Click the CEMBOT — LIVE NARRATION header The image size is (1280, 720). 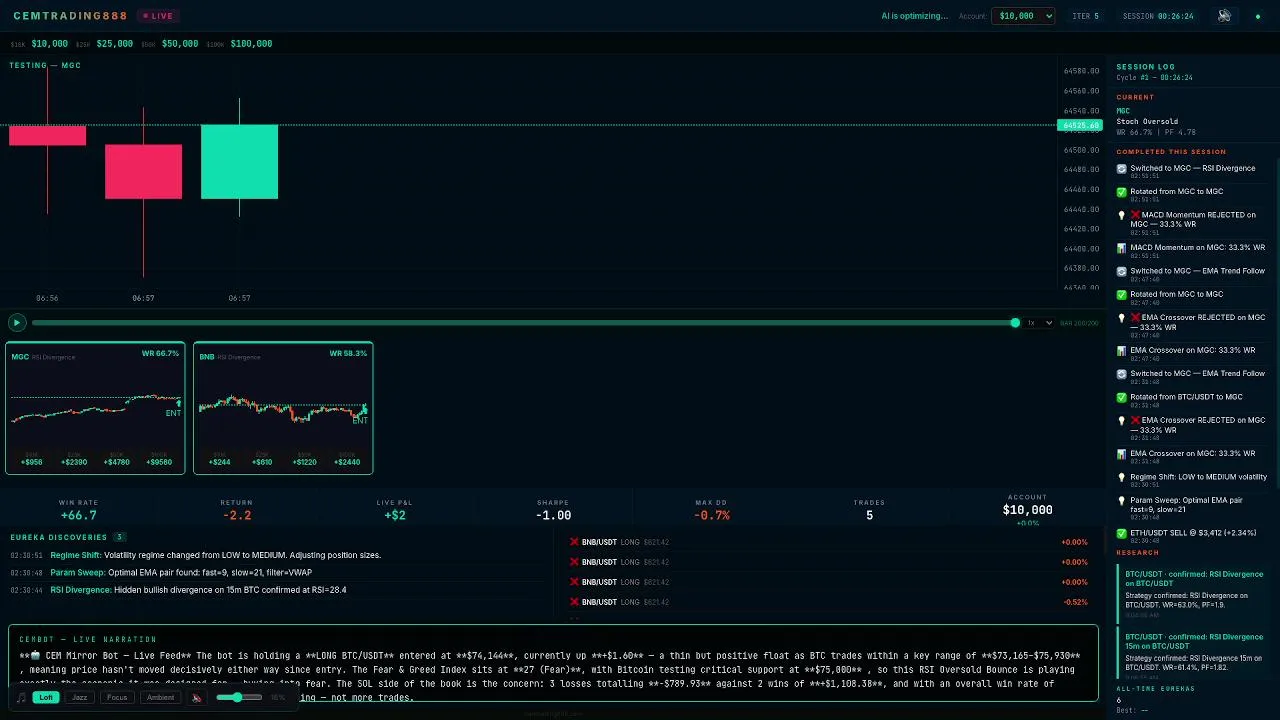pyautogui.click(x=88, y=639)
